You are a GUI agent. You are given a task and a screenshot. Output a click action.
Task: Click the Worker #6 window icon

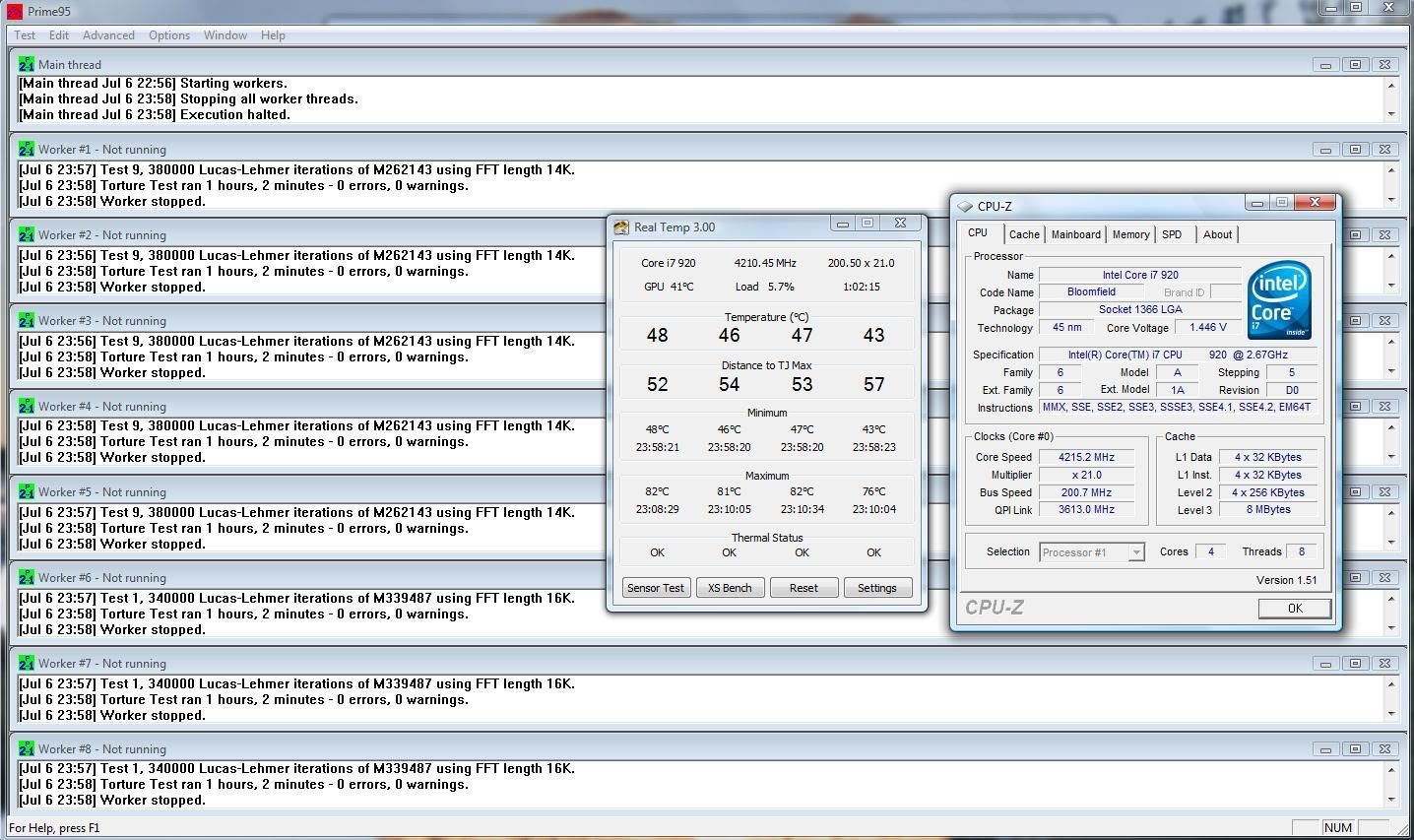coord(26,577)
